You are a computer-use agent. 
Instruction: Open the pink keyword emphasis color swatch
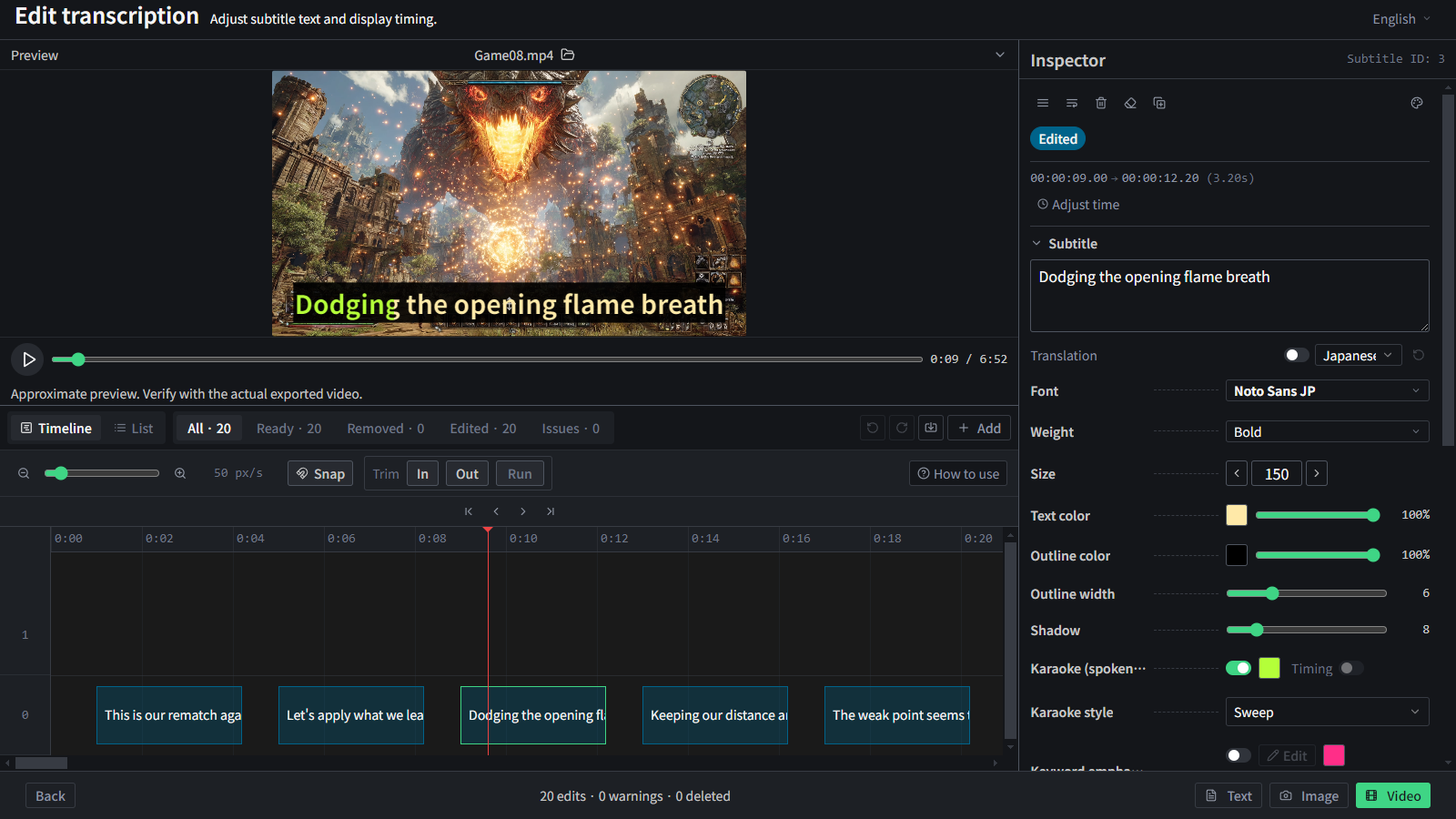click(x=1334, y=755)
